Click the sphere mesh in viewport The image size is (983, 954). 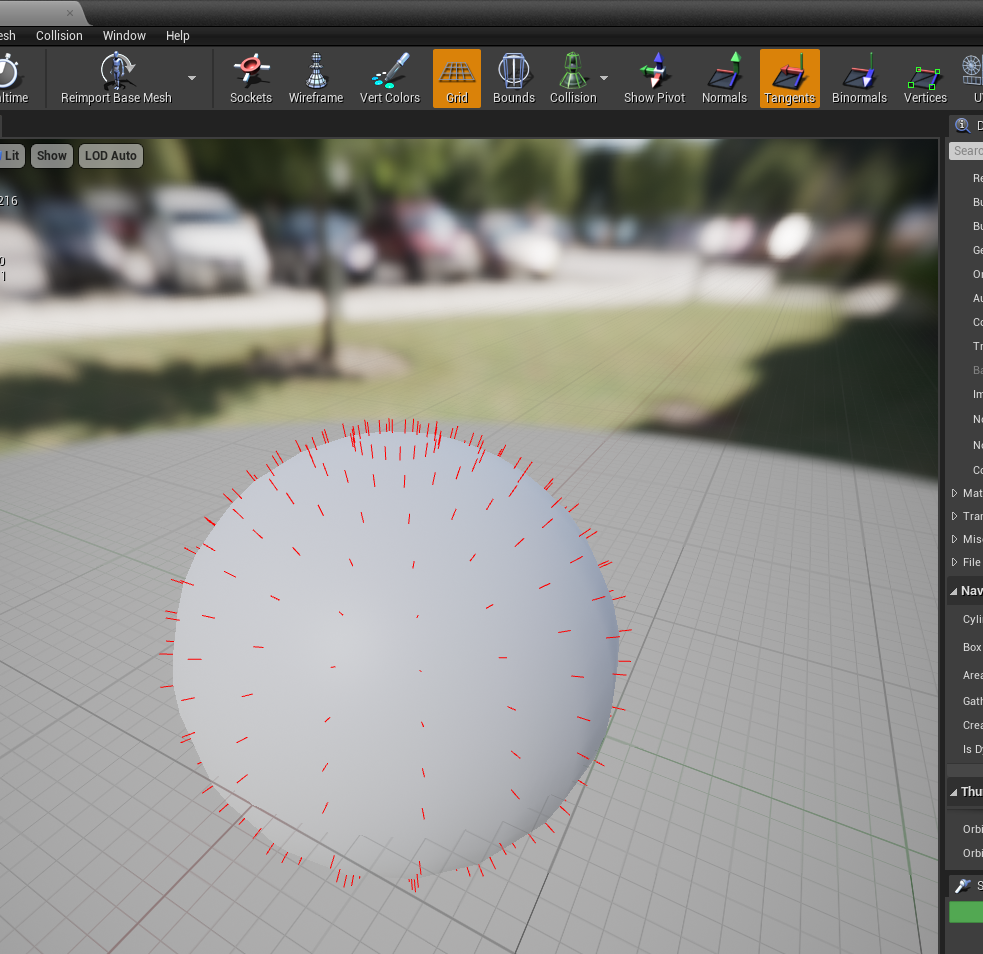[395, 652]
